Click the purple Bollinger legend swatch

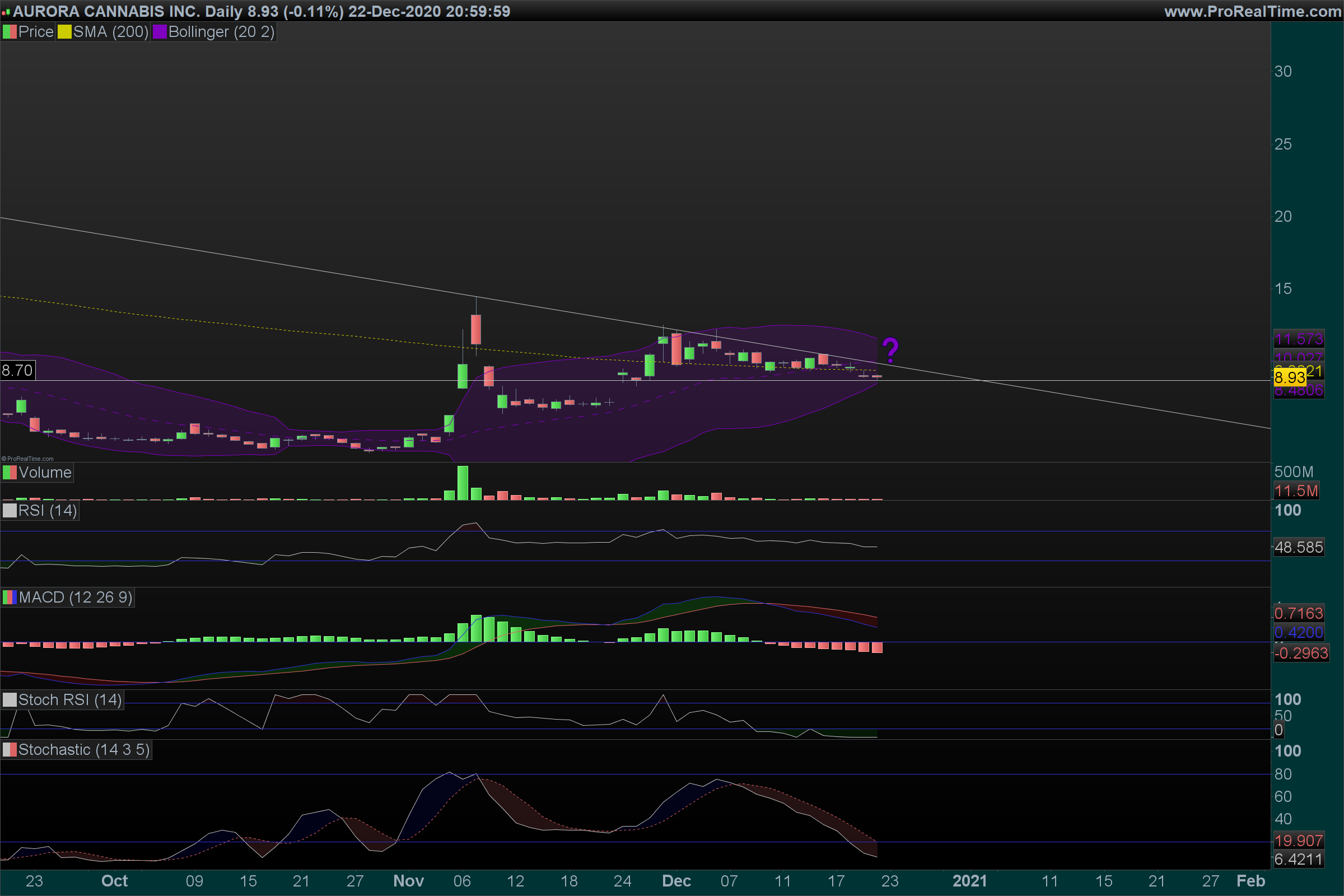tap(160, 32)
